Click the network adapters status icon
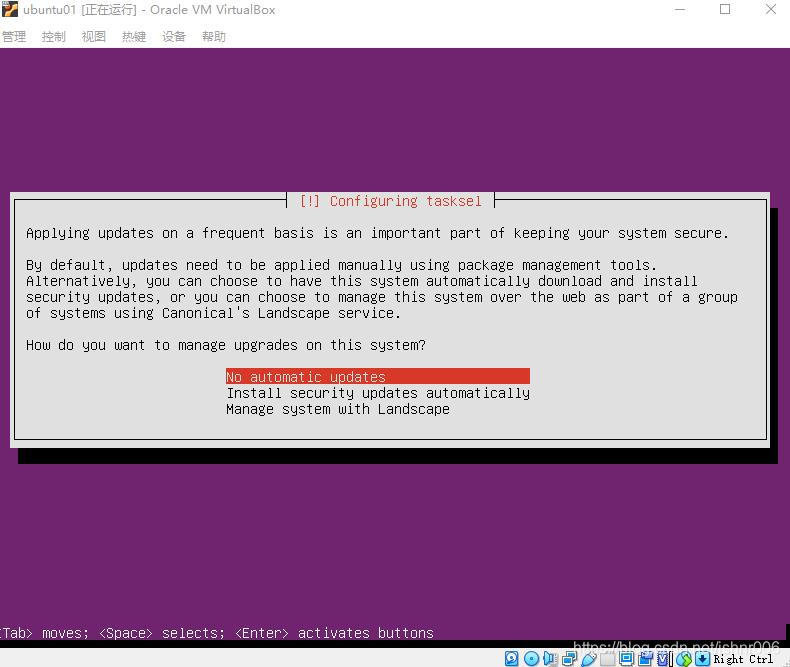 point(569,658)
